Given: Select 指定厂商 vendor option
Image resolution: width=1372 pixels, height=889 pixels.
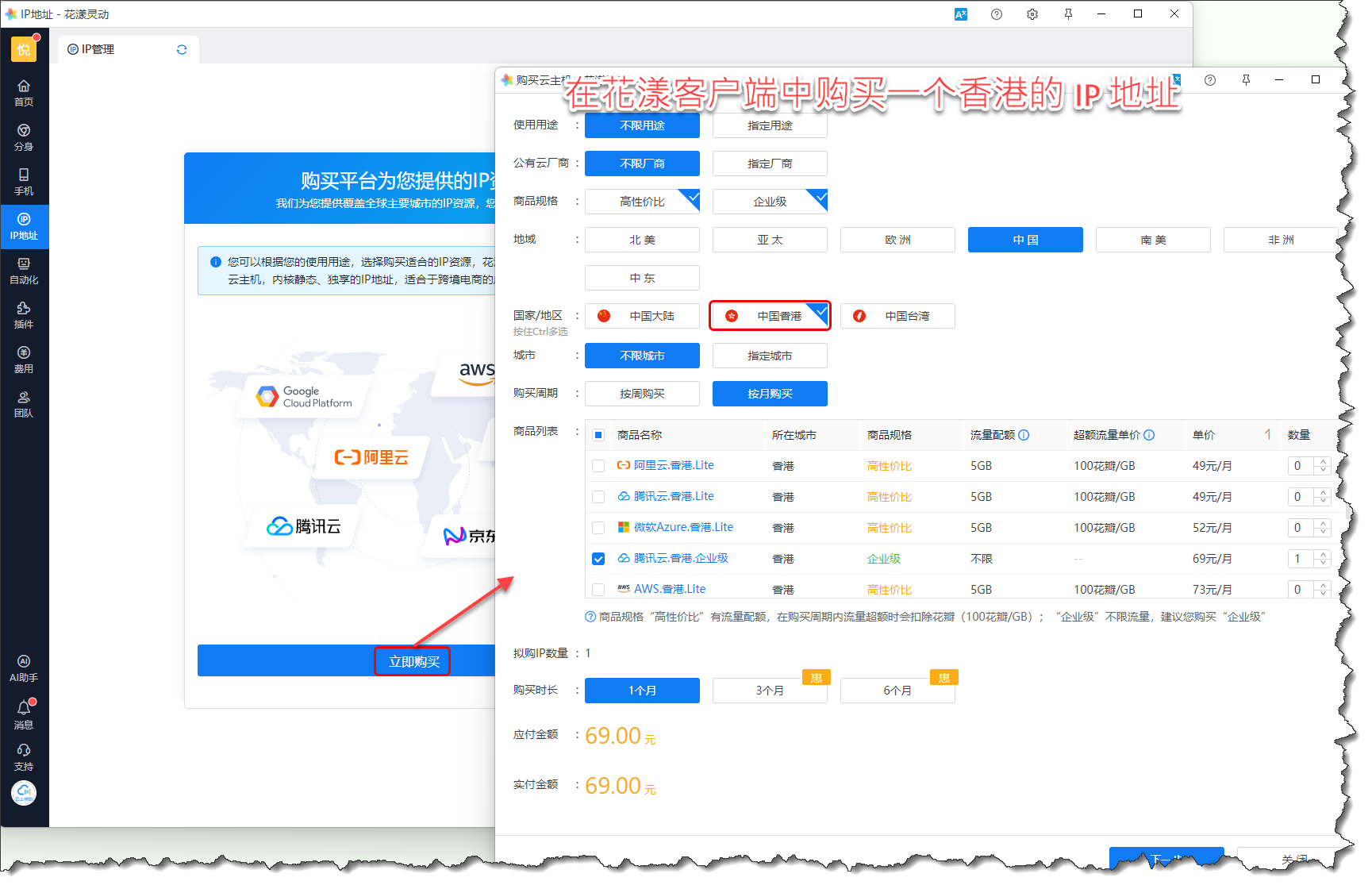Looking at the screenshot, I should (x=770, y=164).
